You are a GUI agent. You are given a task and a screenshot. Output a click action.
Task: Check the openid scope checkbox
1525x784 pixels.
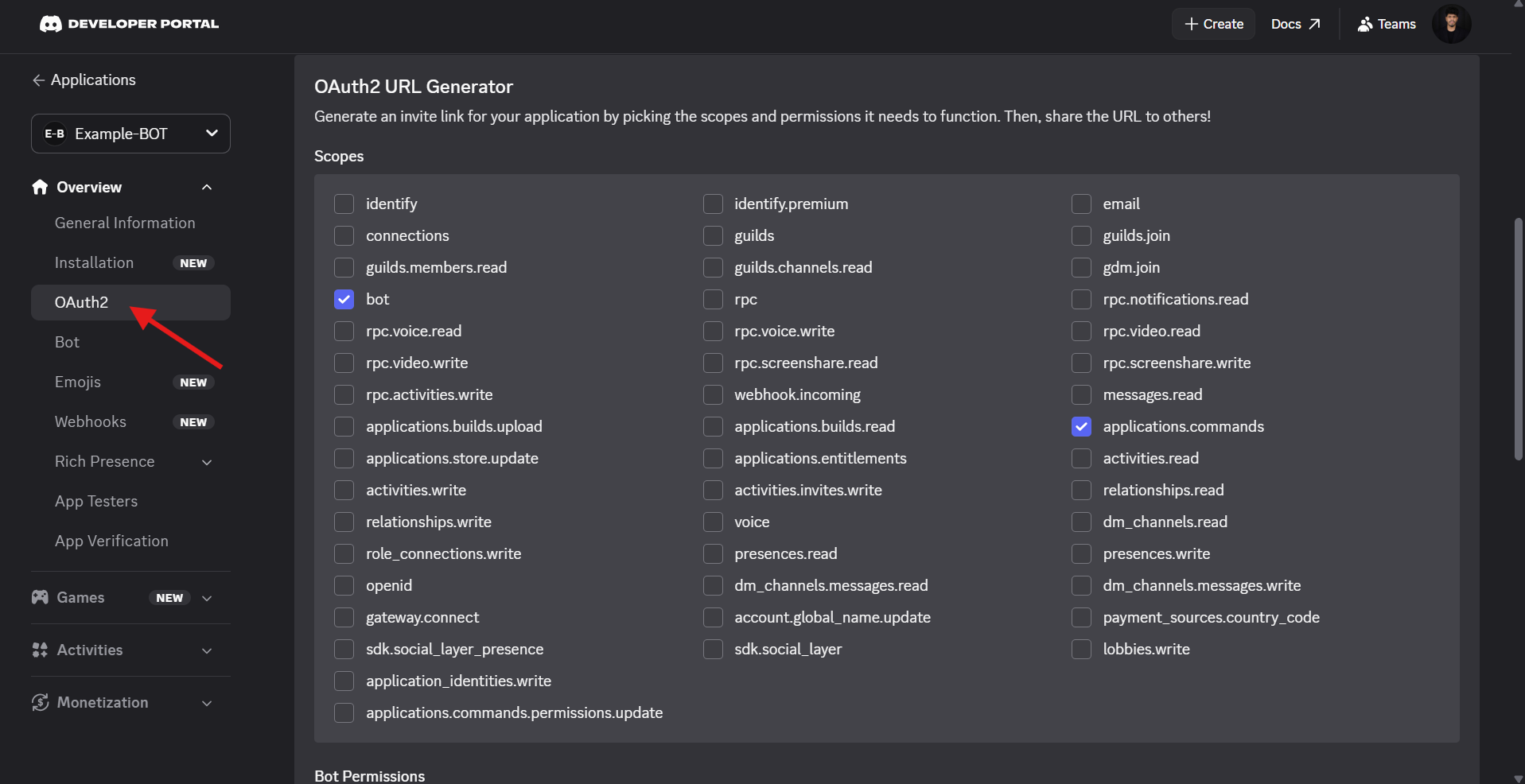pos(344,585)
